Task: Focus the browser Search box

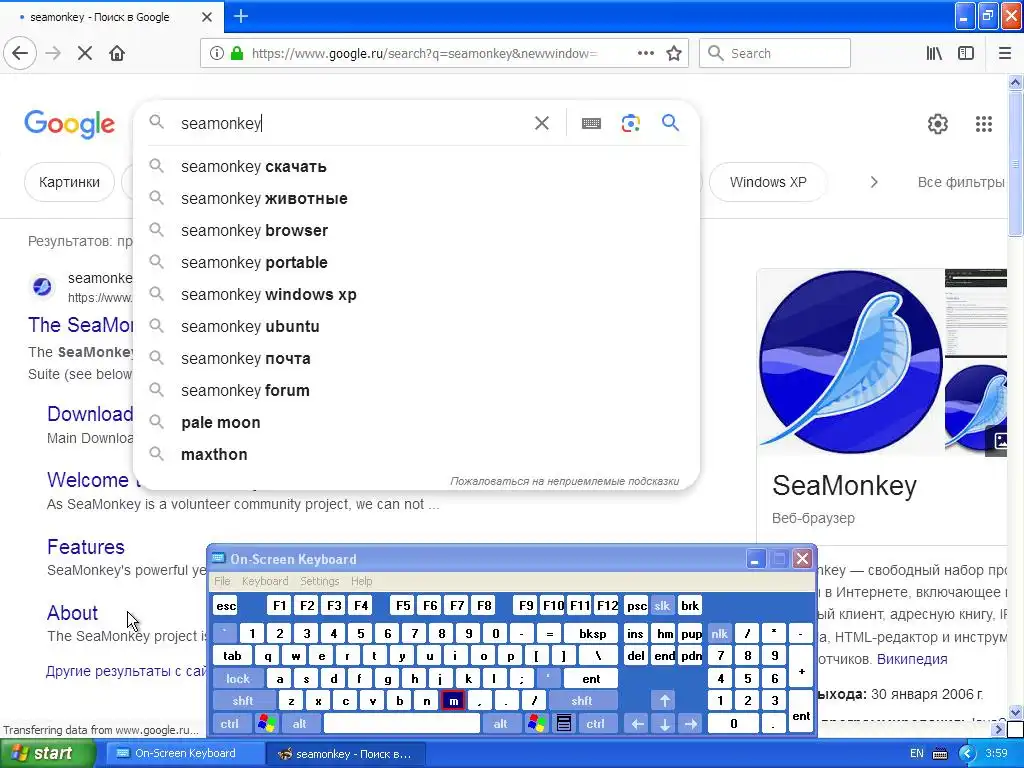Action: pyautogui.click(x=775, y=53)
